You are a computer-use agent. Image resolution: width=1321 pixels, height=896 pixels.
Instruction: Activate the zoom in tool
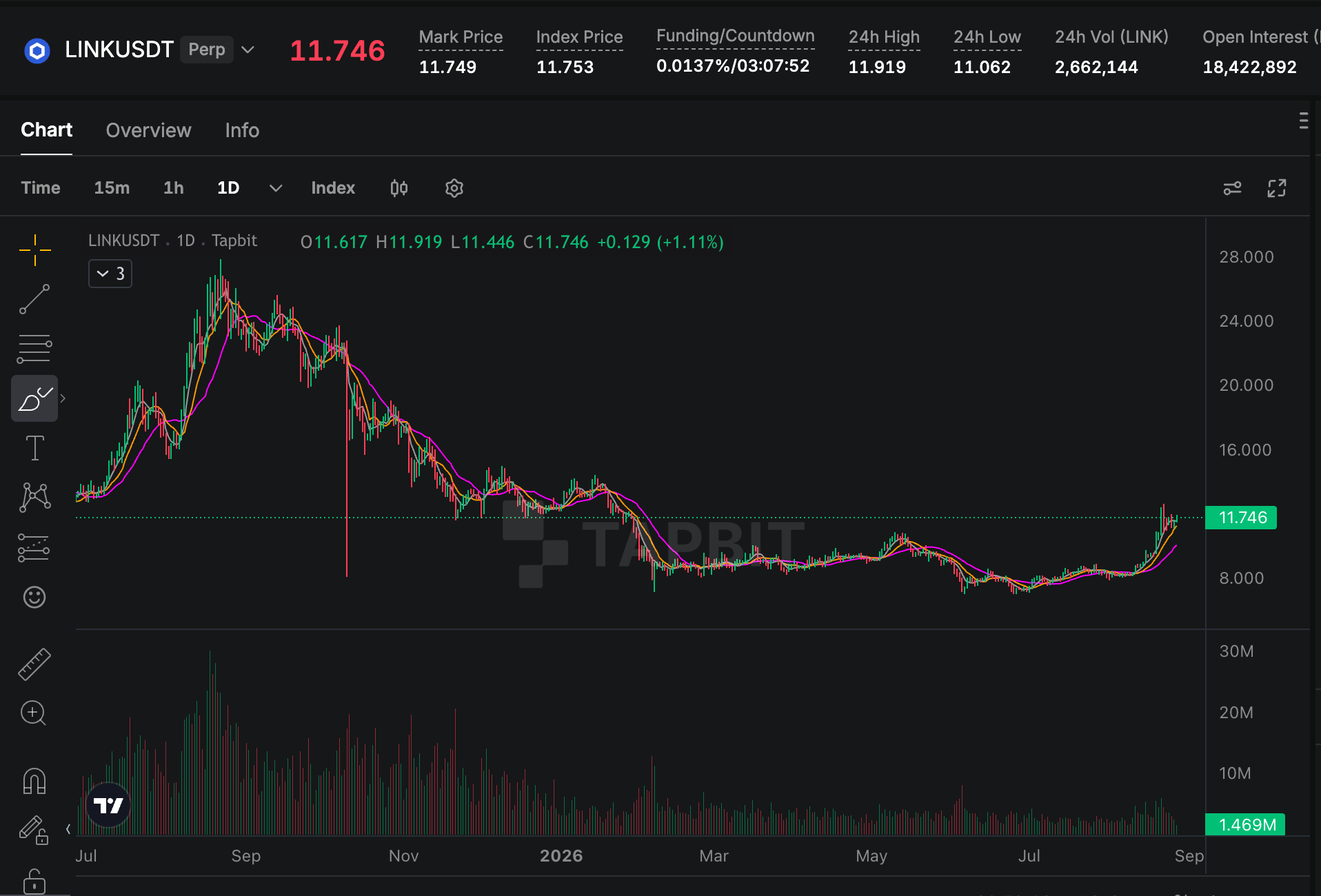[33, 713]
